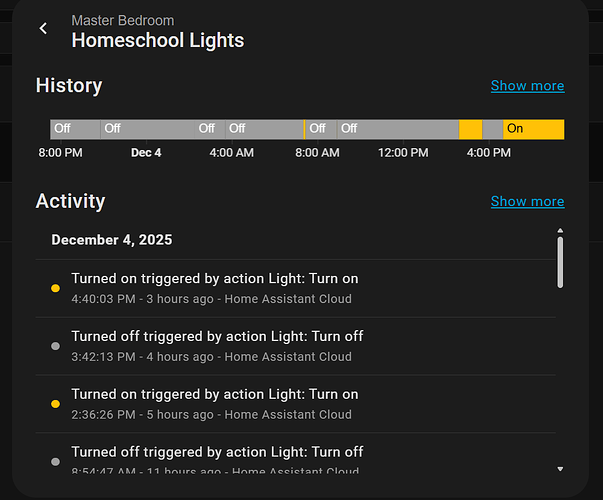The image size is (603, 500).
Task: Click the Activity list scrollbar thumb
Action: point(560,261)
